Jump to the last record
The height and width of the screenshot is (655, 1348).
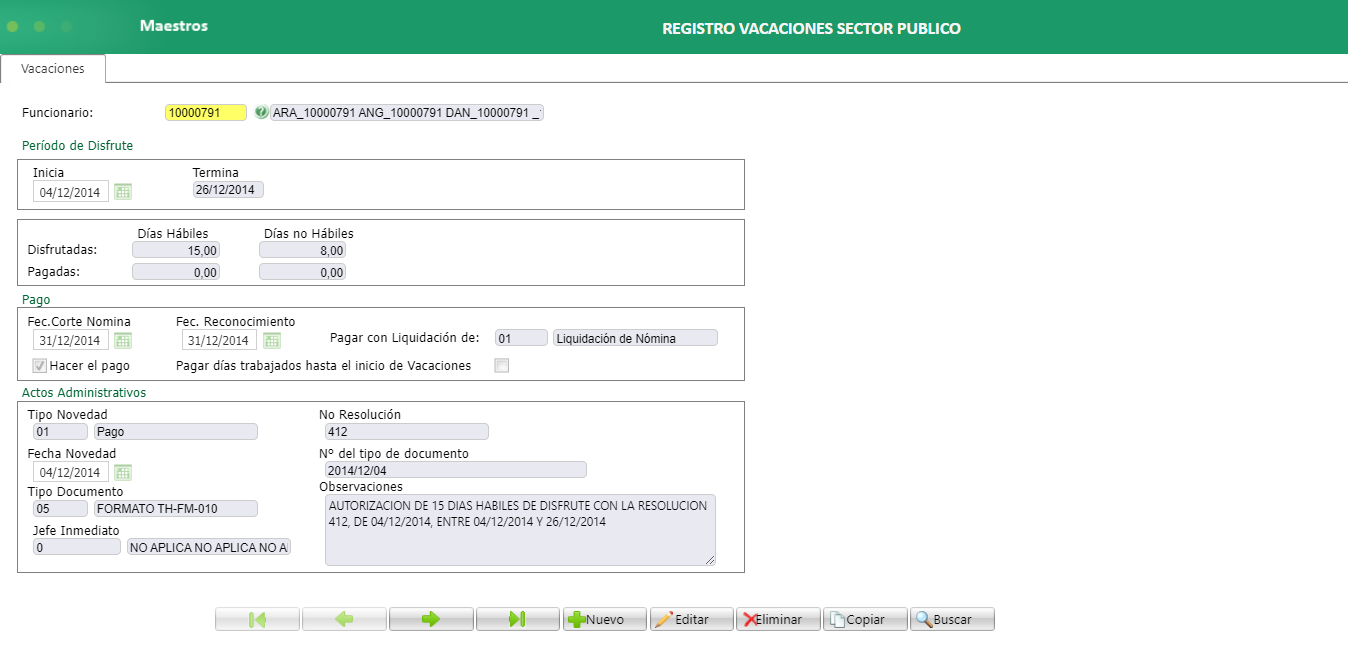pos(518,619)
